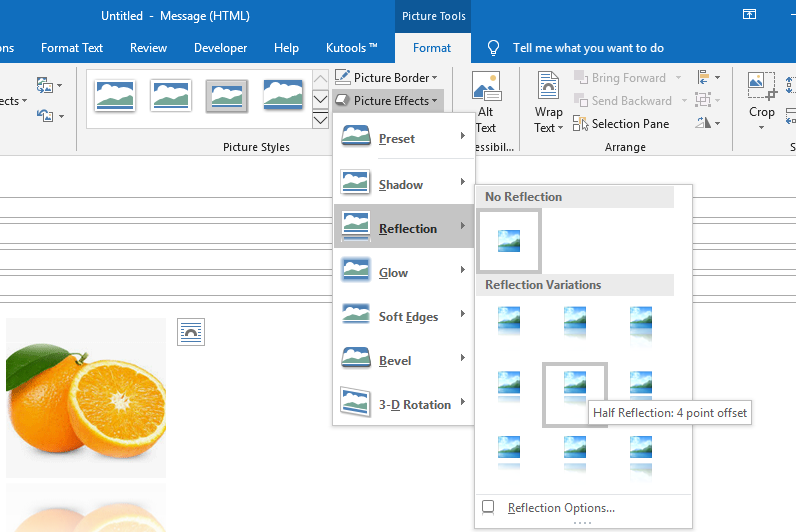796x532 pixels.
Task: Apply the second picture style thumbnail
Action: 171,95
